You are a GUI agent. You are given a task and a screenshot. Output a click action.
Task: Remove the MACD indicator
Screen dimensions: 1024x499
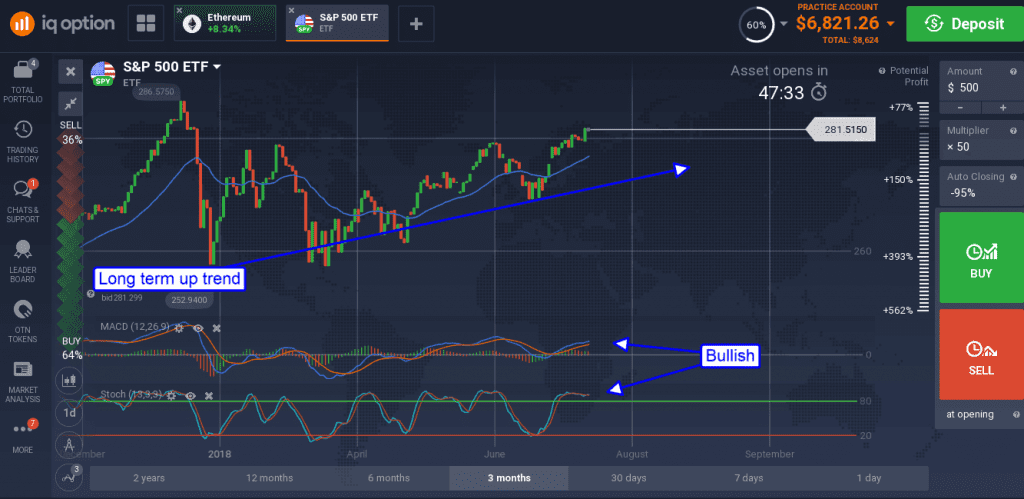[217, 327]
